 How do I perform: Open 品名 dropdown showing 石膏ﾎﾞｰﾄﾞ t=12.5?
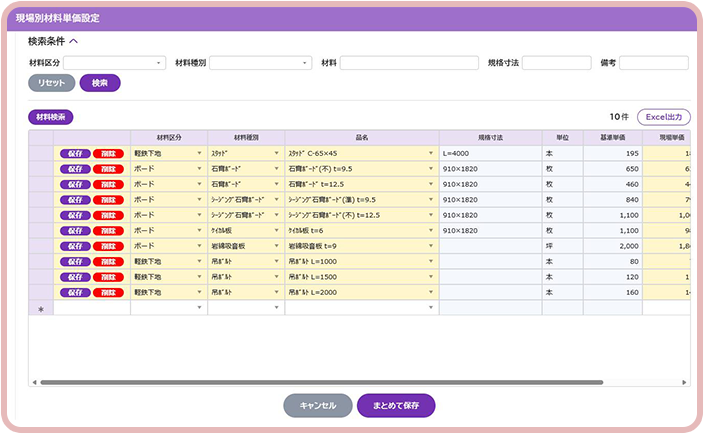431,184
